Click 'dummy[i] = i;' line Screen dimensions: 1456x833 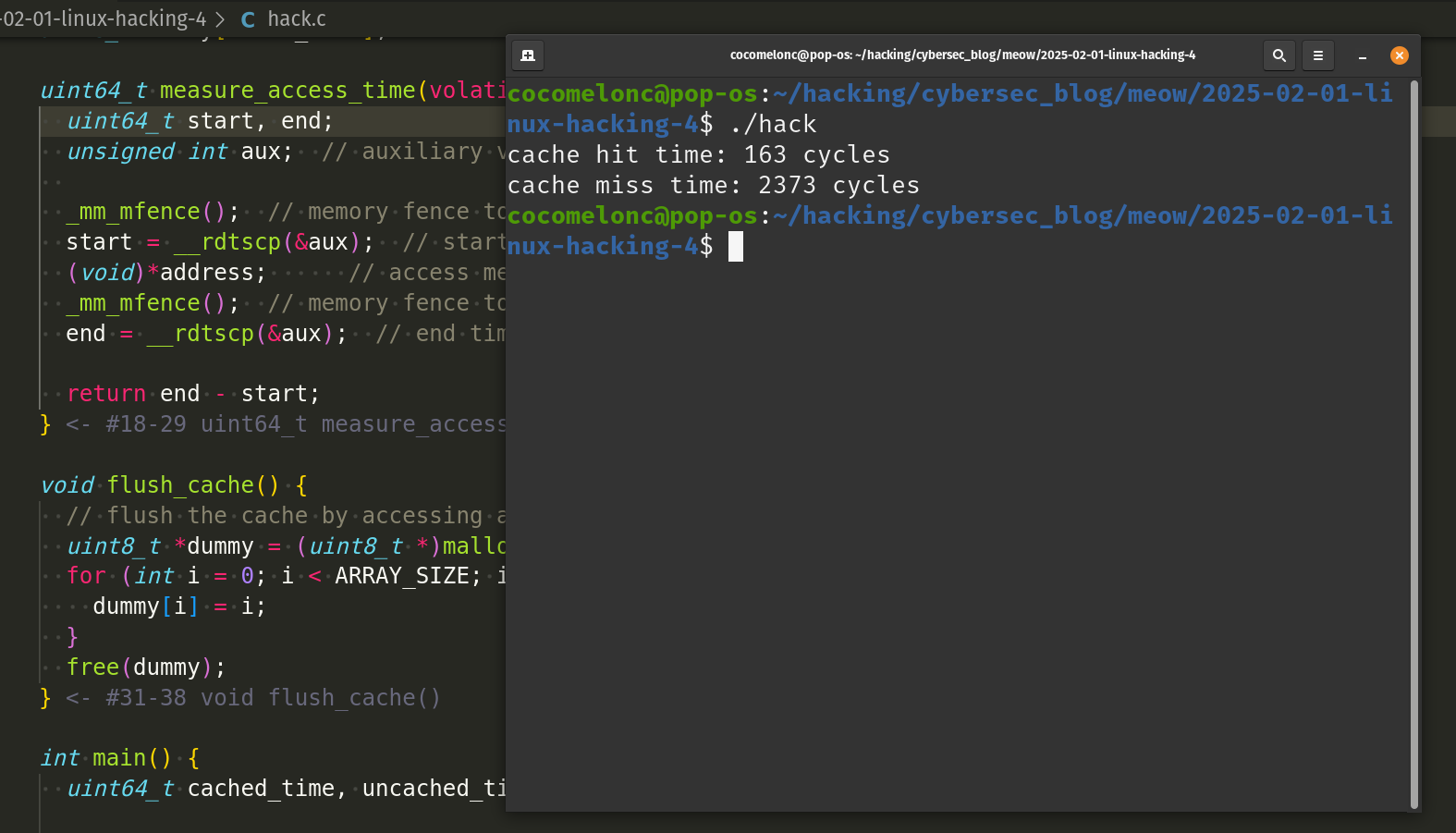click(x=179, y=606)
